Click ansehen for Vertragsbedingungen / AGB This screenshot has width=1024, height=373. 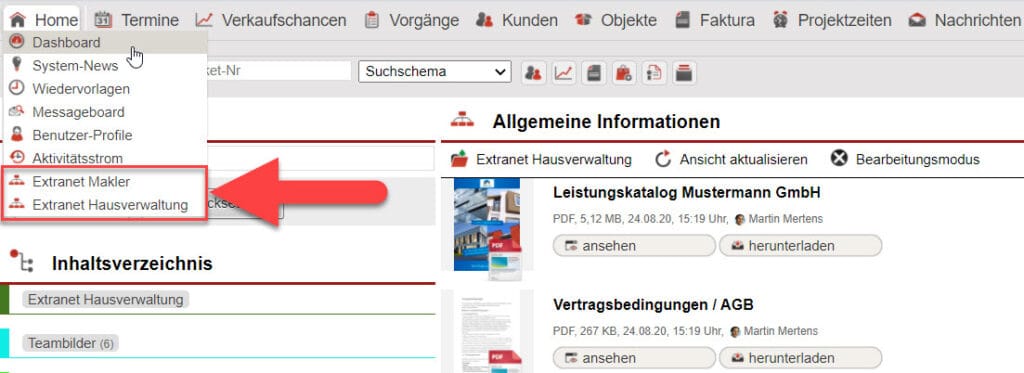(x=634, y=358)
